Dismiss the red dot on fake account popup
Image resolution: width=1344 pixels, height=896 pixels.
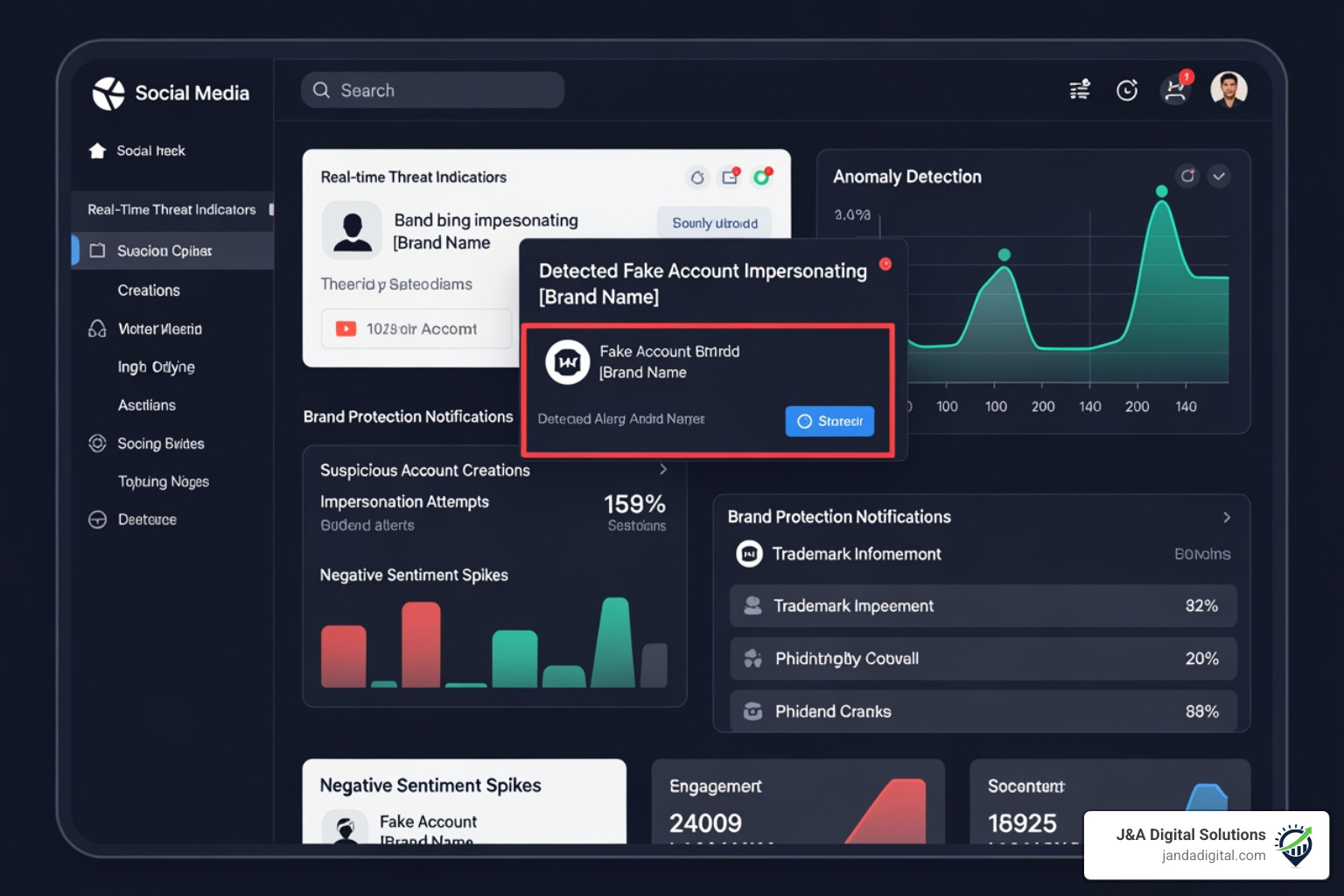click(885, 263)
